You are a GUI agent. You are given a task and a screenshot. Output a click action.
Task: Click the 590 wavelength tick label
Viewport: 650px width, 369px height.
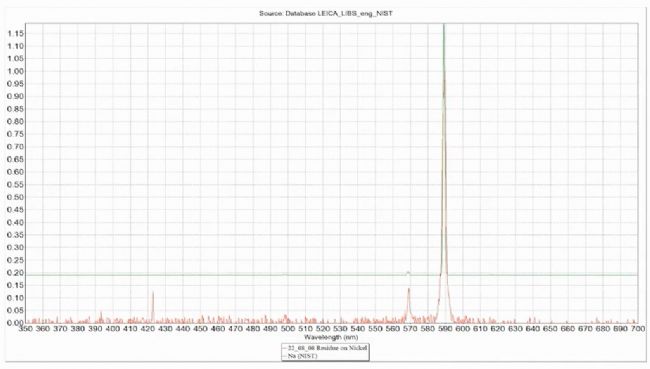pos(445,329)
